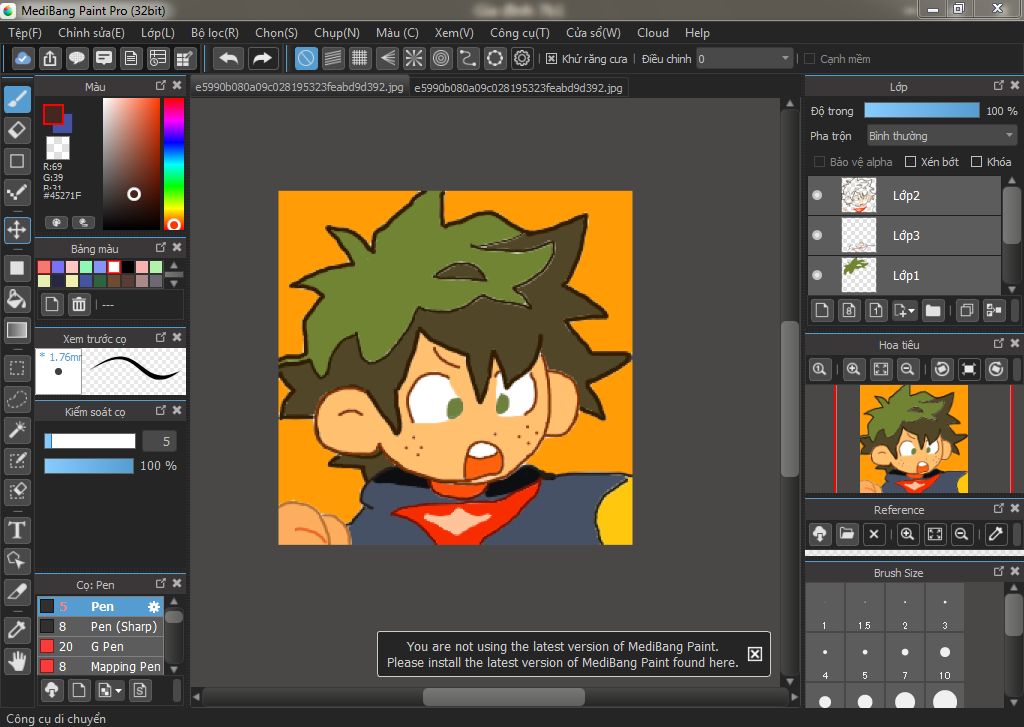Hide the Lớp1 layer
1024x727 pixels.
(817, 275)
